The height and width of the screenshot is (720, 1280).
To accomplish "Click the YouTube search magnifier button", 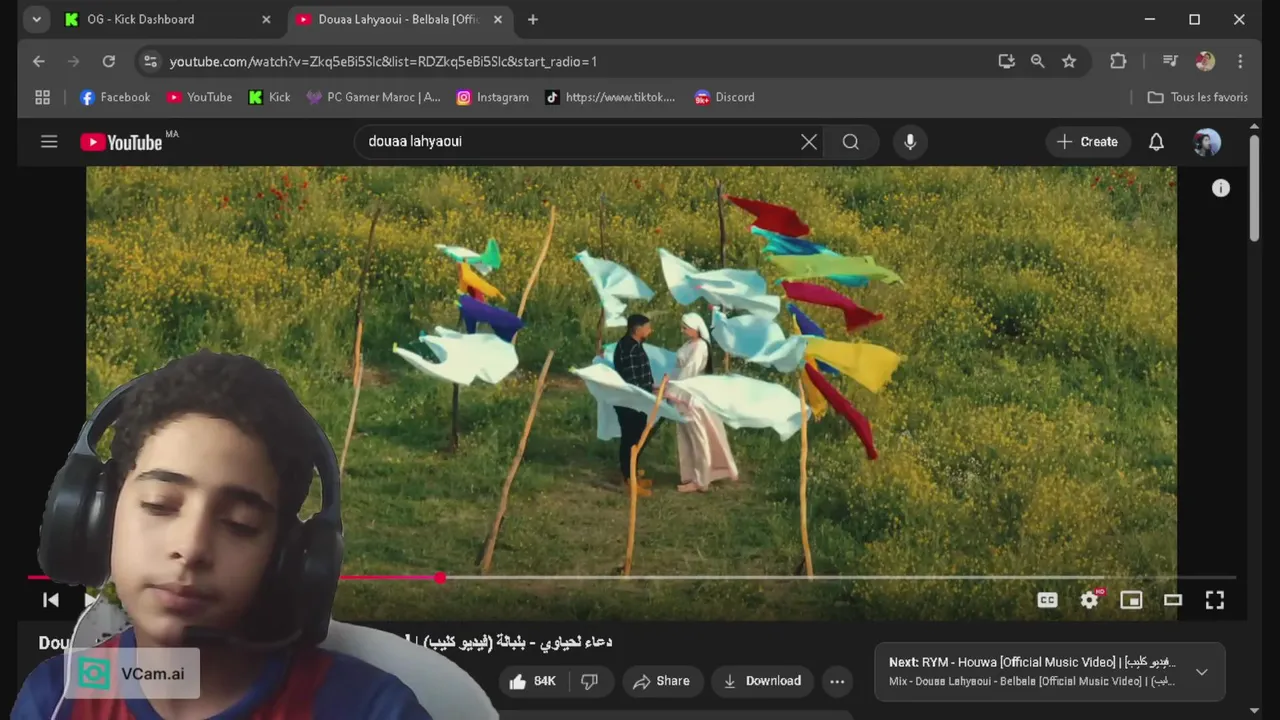I will pyautogui.click(x=851, y=142).
